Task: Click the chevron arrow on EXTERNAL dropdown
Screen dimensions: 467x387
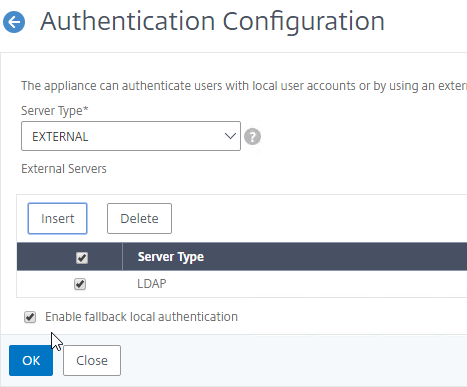Action: click(230, 136)
